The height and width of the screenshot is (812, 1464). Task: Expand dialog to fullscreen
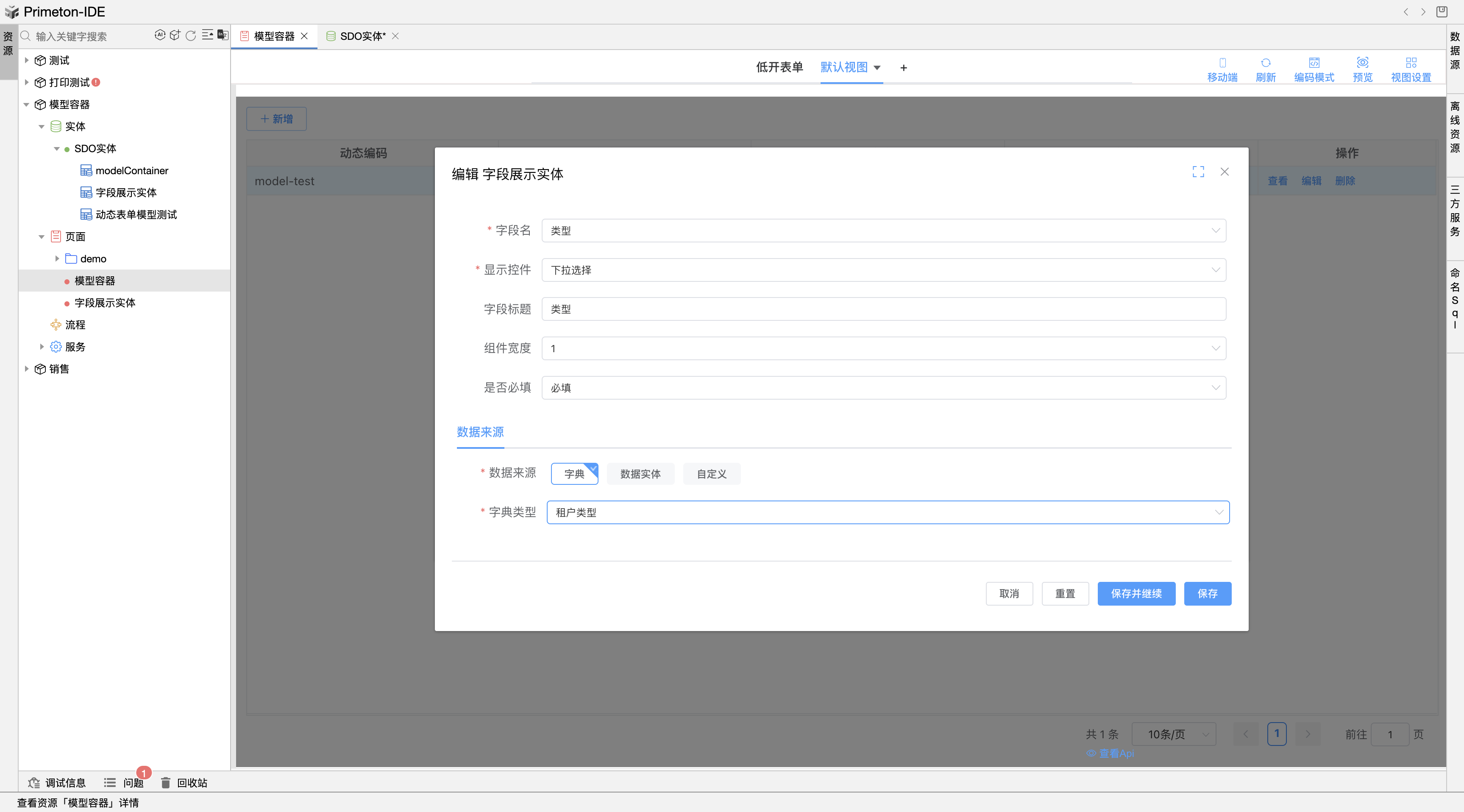1198,172
